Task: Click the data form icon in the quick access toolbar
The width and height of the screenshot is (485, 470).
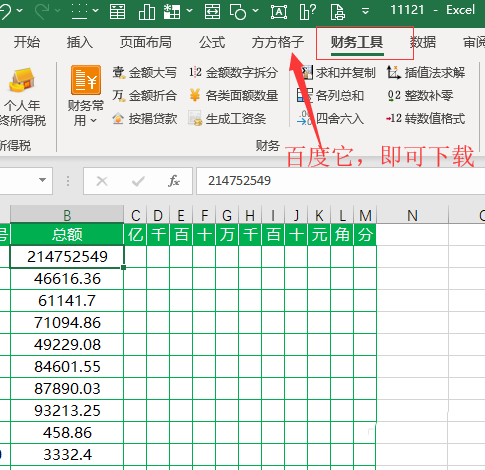Action: click(118, 12)
